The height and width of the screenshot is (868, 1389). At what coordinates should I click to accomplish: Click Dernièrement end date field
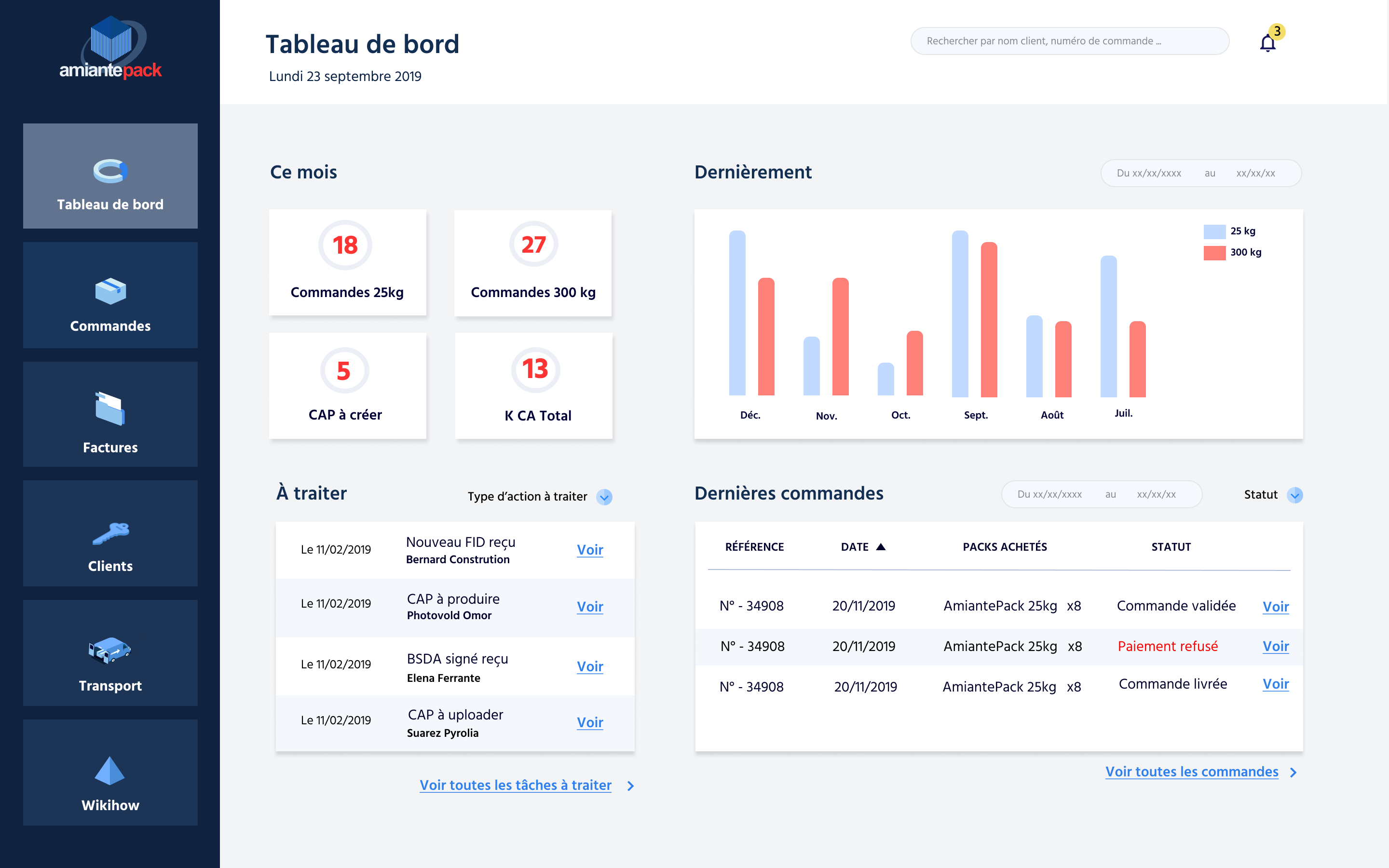(x=1255, y=174)
